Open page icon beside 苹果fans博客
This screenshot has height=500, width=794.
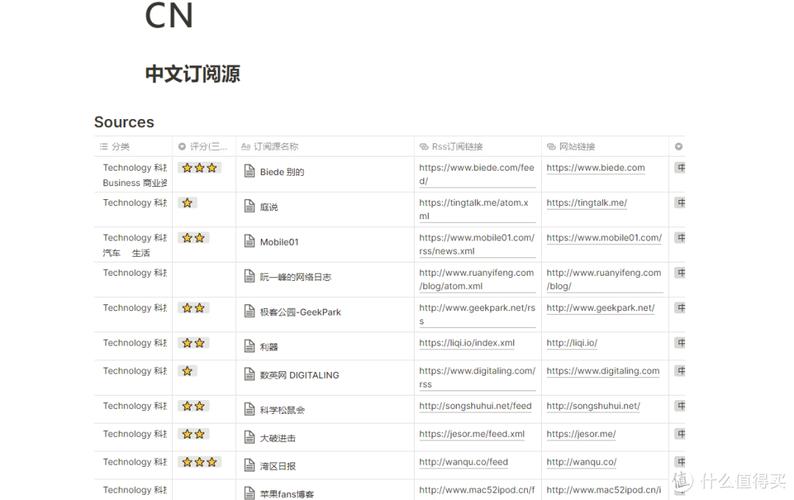point(249,493)
